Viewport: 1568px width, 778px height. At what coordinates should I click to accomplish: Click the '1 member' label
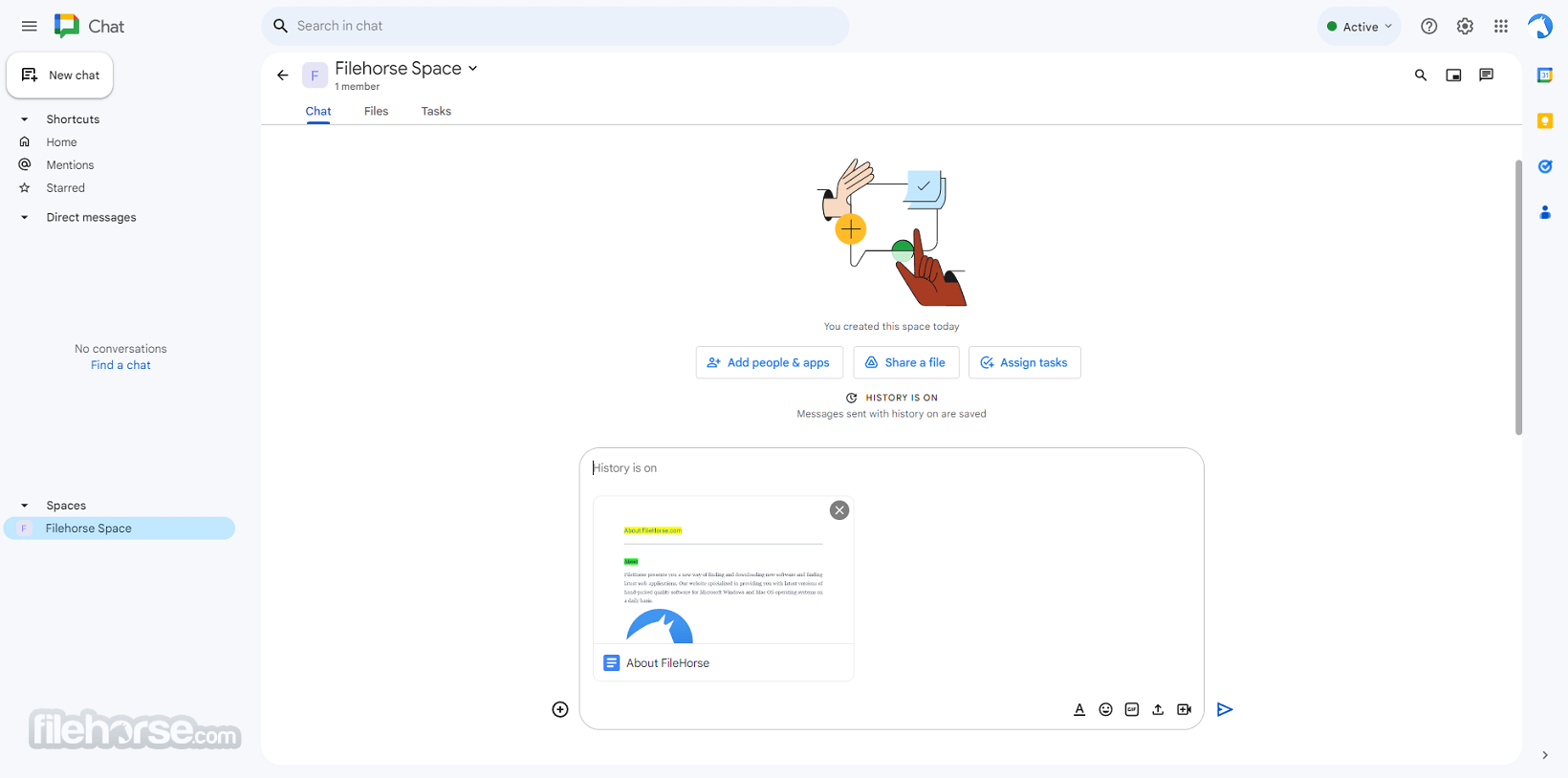(x=357, y=87)
